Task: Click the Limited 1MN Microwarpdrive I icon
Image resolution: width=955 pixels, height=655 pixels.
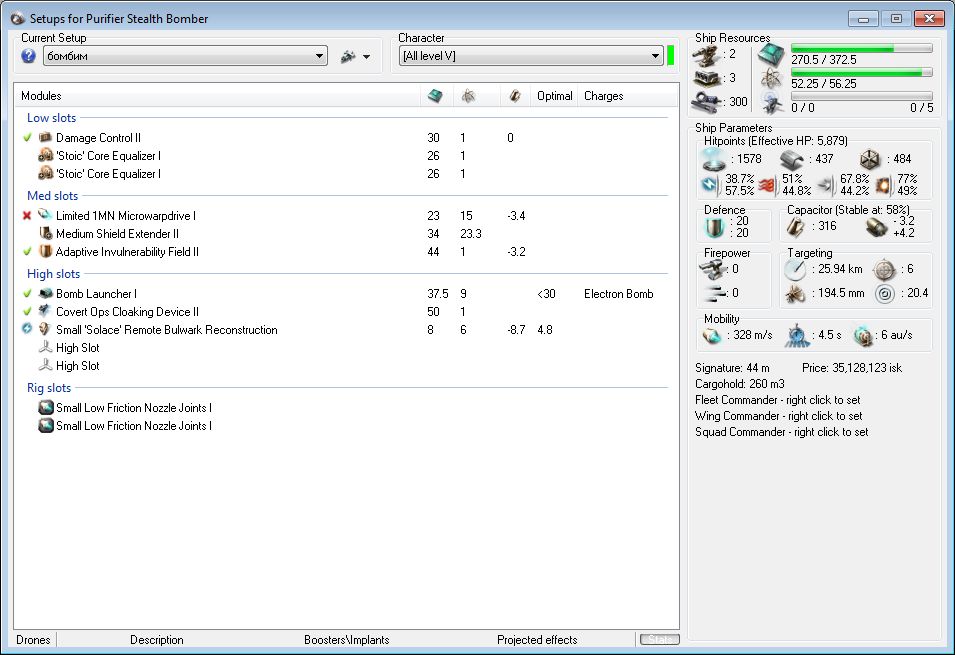Action: [x=45, y=215]
